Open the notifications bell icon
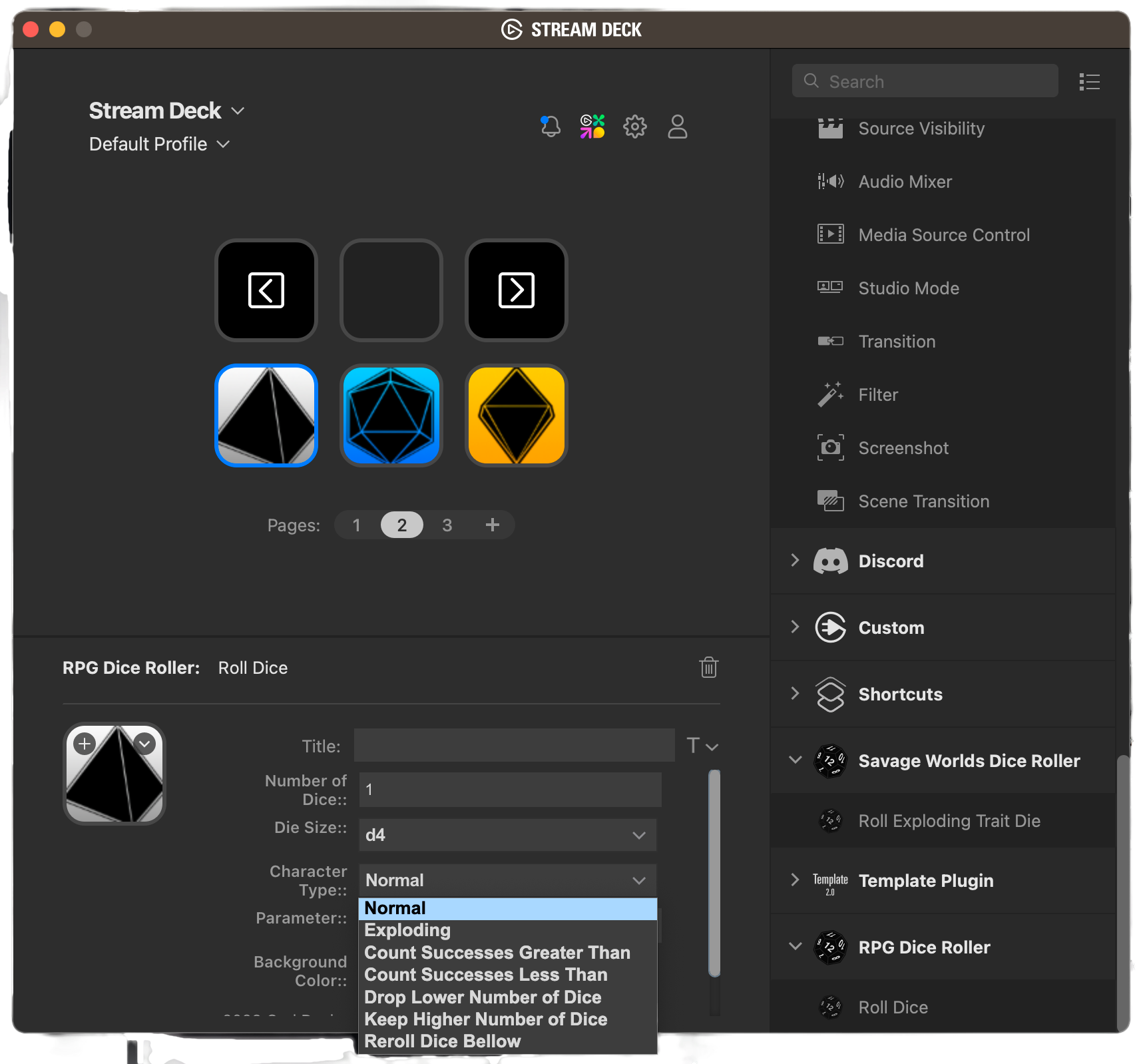Screen dimensions: 1139x1064 tap(550, 126)
